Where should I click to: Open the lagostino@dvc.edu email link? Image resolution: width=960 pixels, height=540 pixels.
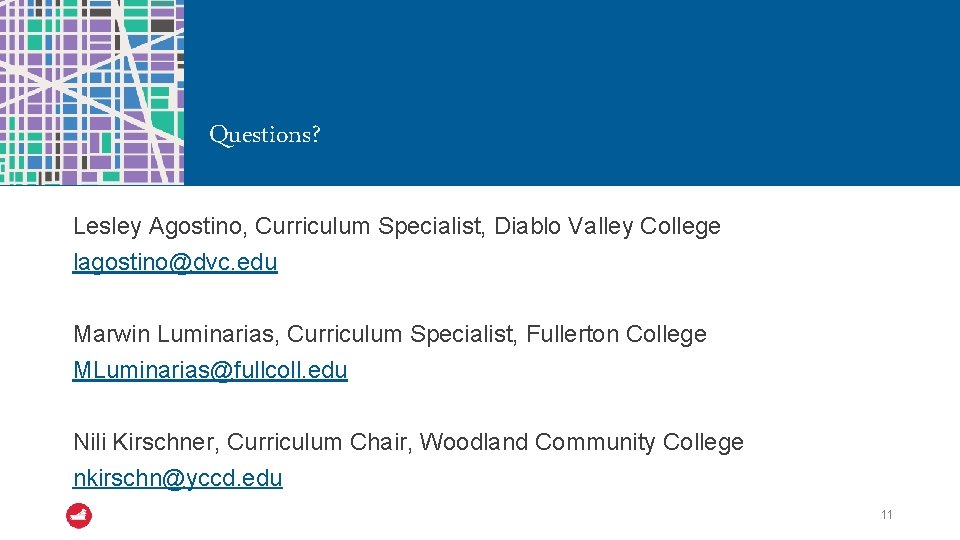pos(175,263)
